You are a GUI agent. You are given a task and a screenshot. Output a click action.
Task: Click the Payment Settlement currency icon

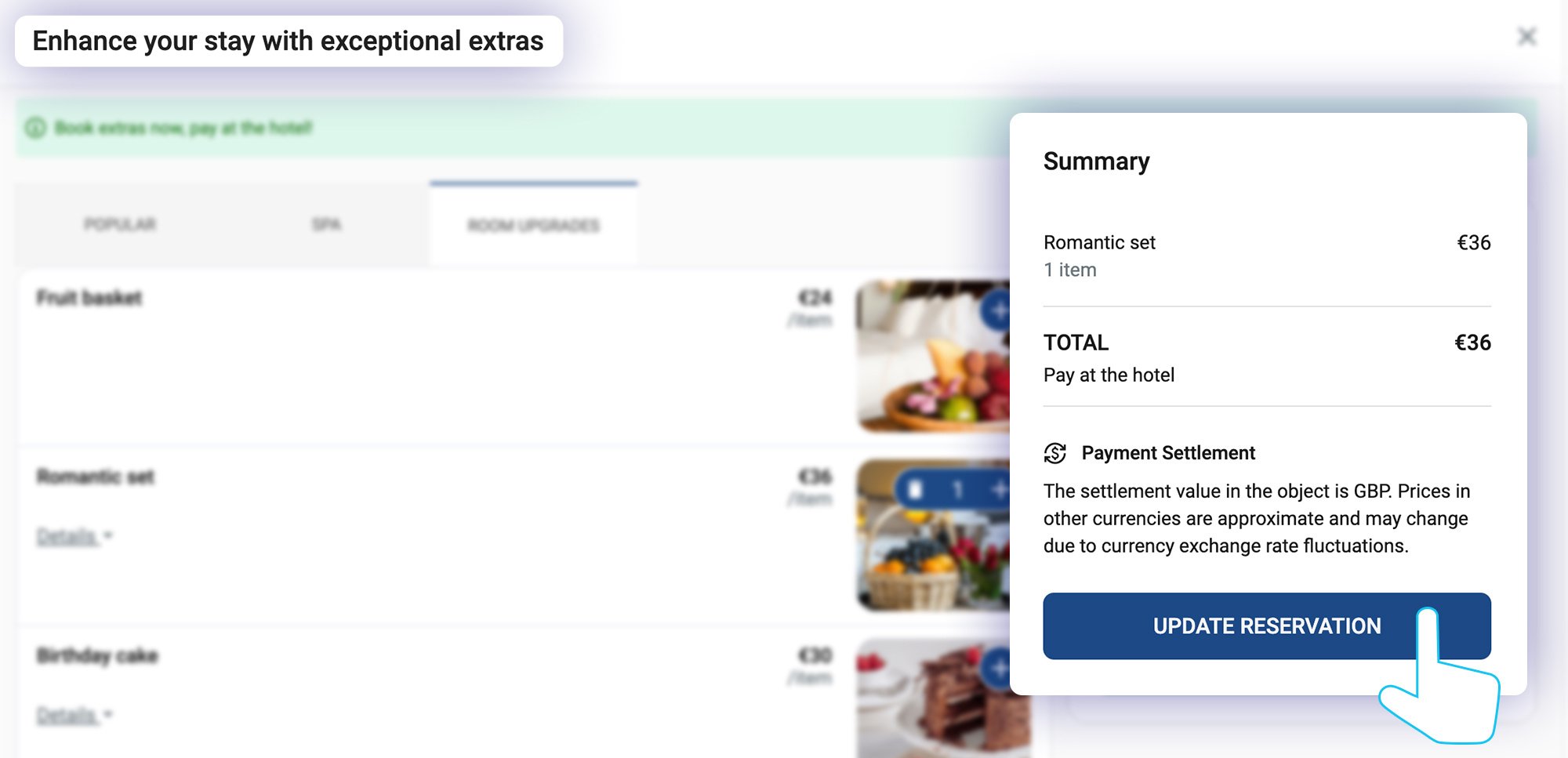pyautogui.click(x=1055, y=453)
